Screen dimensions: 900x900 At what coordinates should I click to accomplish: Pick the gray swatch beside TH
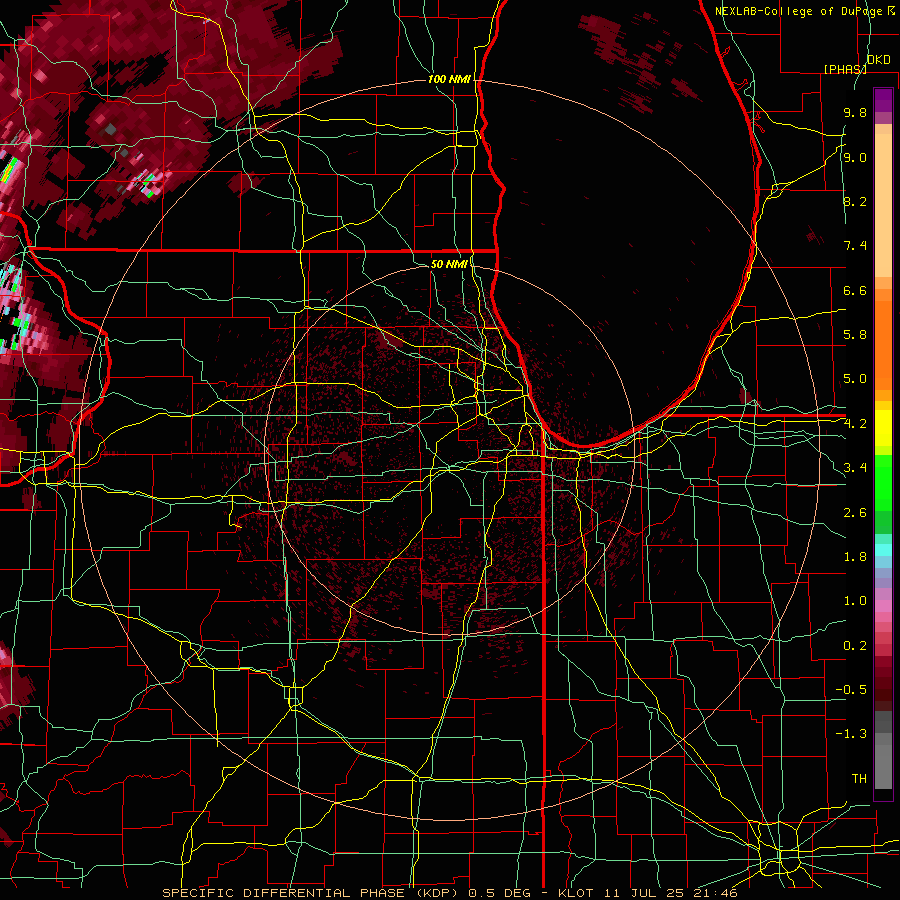(883, 769)
